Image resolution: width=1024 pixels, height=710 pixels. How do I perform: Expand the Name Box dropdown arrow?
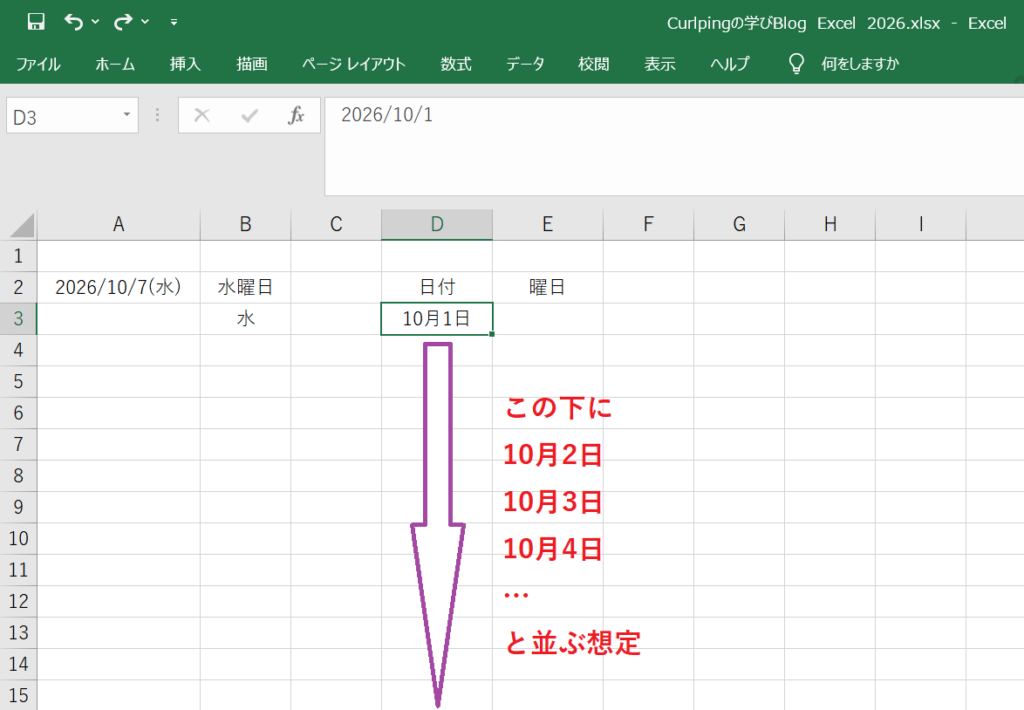[127, 115]
